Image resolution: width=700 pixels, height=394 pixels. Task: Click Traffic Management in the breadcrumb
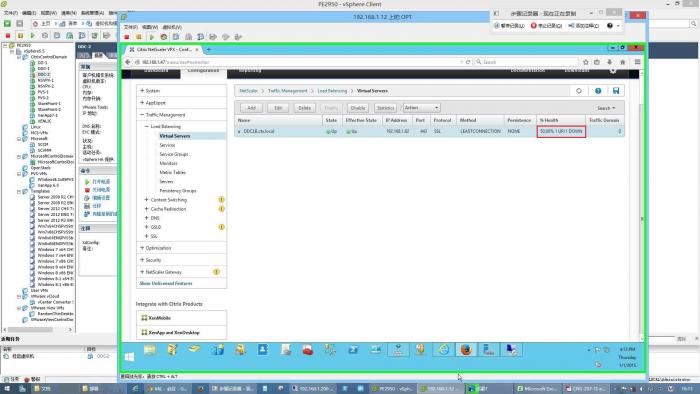pos(288,91)
